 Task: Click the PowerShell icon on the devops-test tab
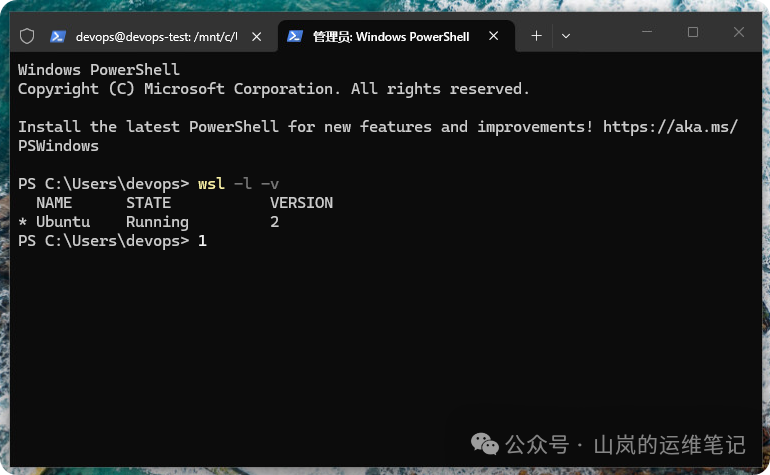pyautogui.click(x=58, y=36)
